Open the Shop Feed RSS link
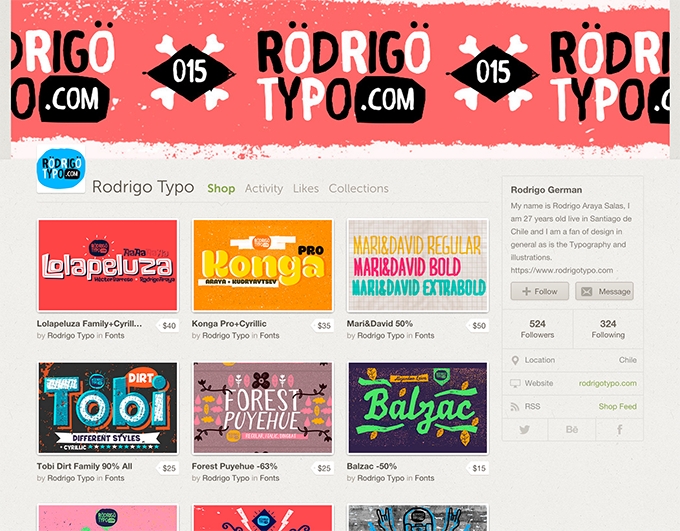680x531 pixels. click(x=618, y=406)
